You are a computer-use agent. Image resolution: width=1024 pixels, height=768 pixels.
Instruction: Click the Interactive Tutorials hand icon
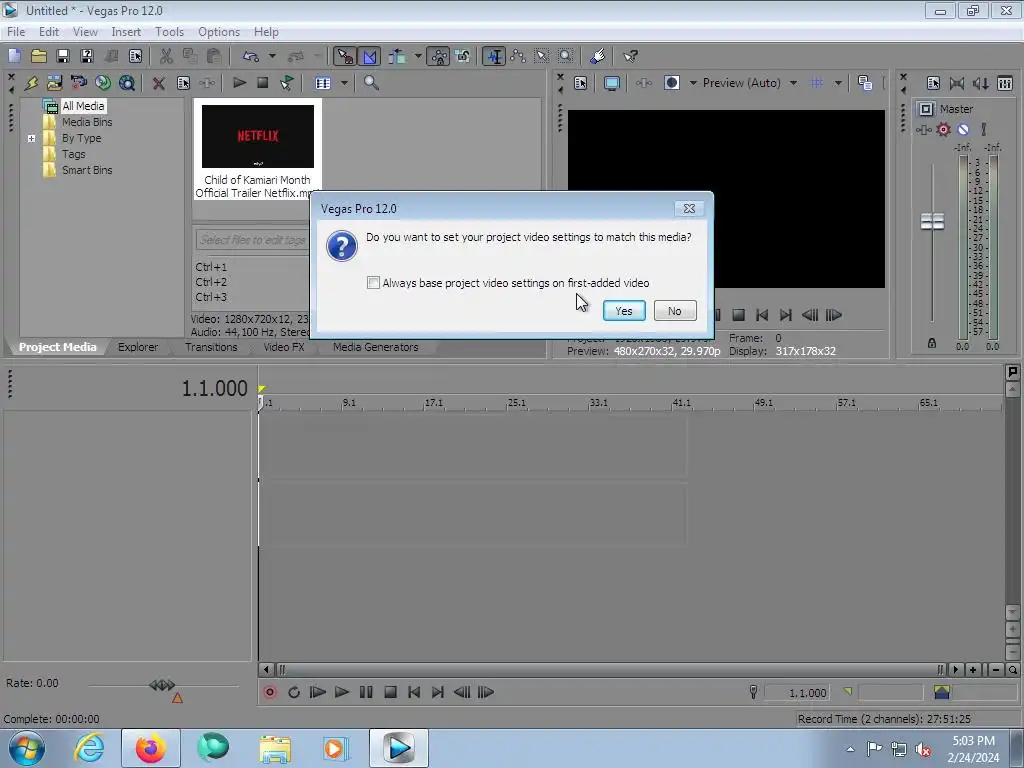(x=598, y=56)
